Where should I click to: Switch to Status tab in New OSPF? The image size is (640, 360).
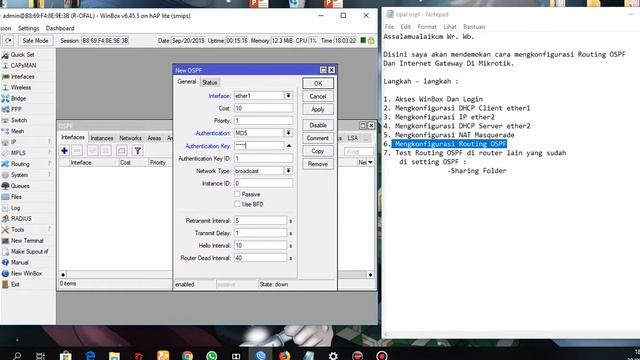coord(210,82)
